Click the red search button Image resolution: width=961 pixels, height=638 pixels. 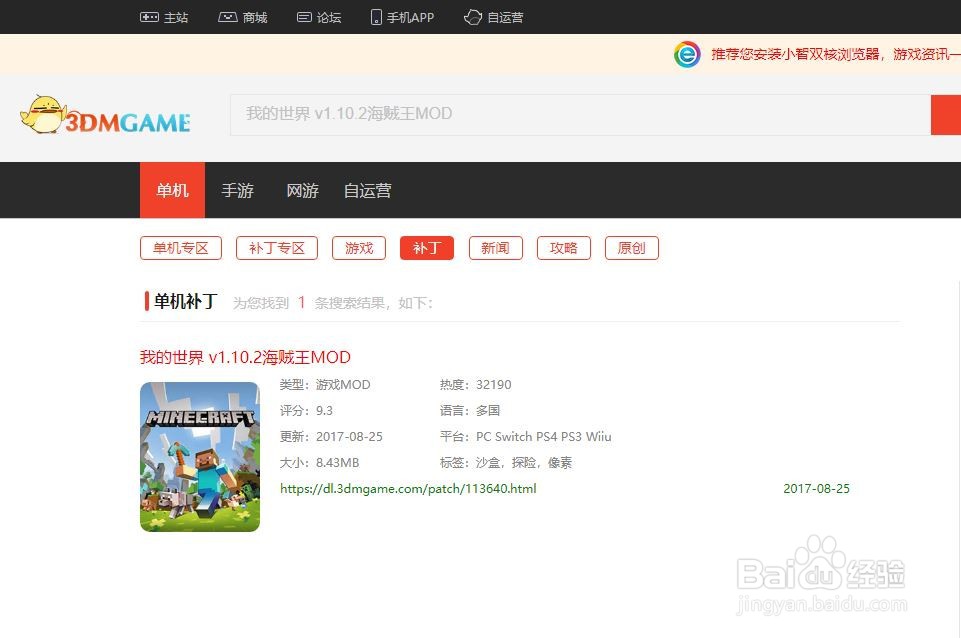(x=946, y=115)
